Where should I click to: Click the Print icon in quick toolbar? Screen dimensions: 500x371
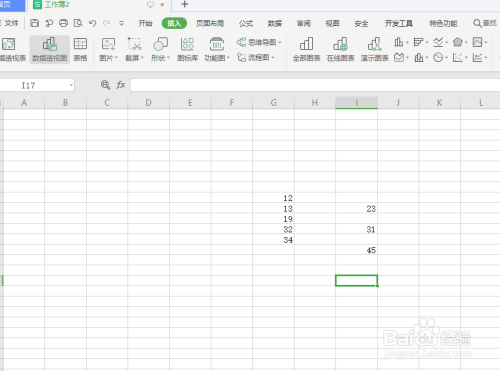(x=63, y=23)
